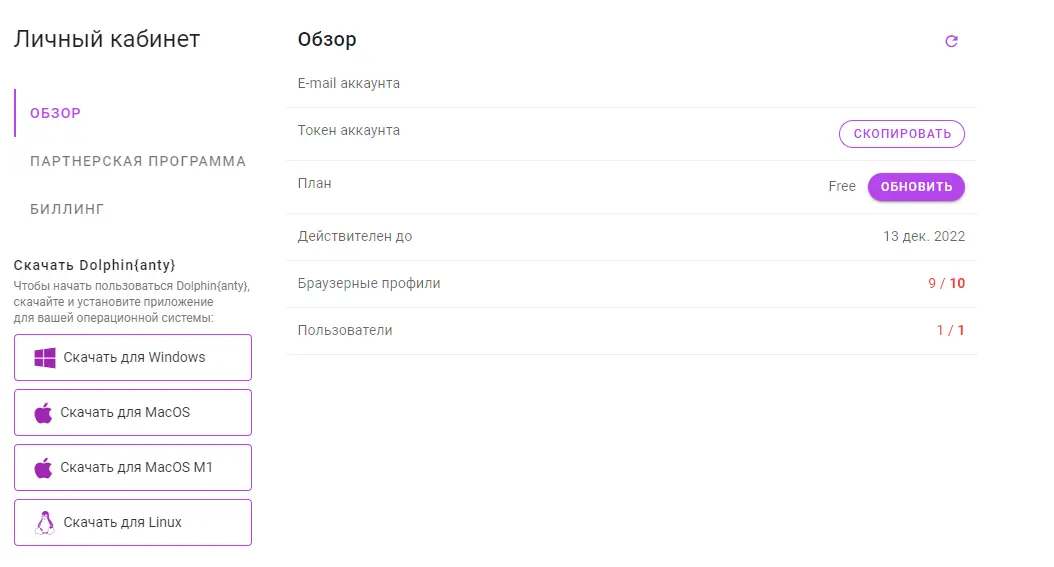Copy account token with Скопировать button

pyautogui.click(x=901, y=134)
